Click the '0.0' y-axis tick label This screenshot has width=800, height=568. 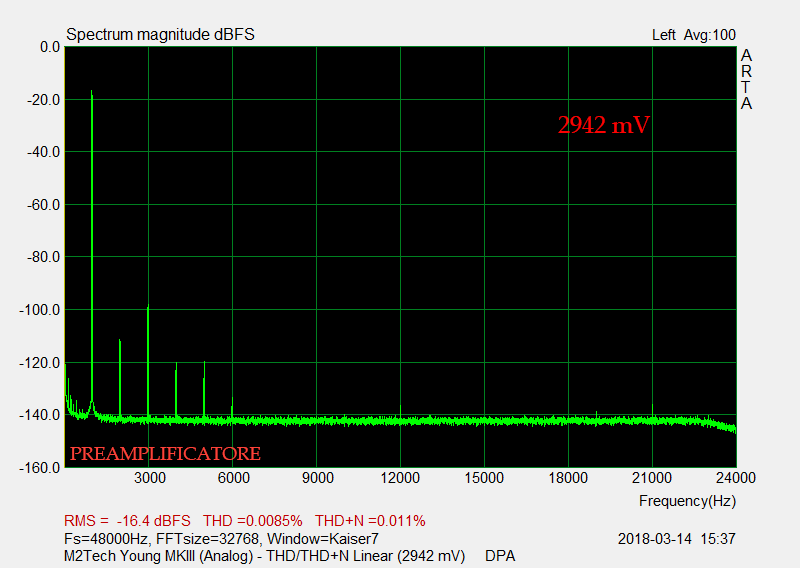pyautogui.click(x=50, y=47)
